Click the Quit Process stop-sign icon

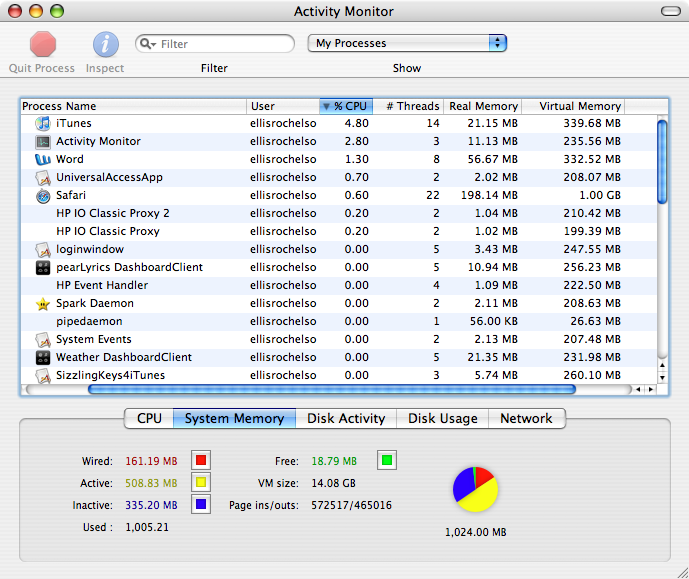[43, 44]
